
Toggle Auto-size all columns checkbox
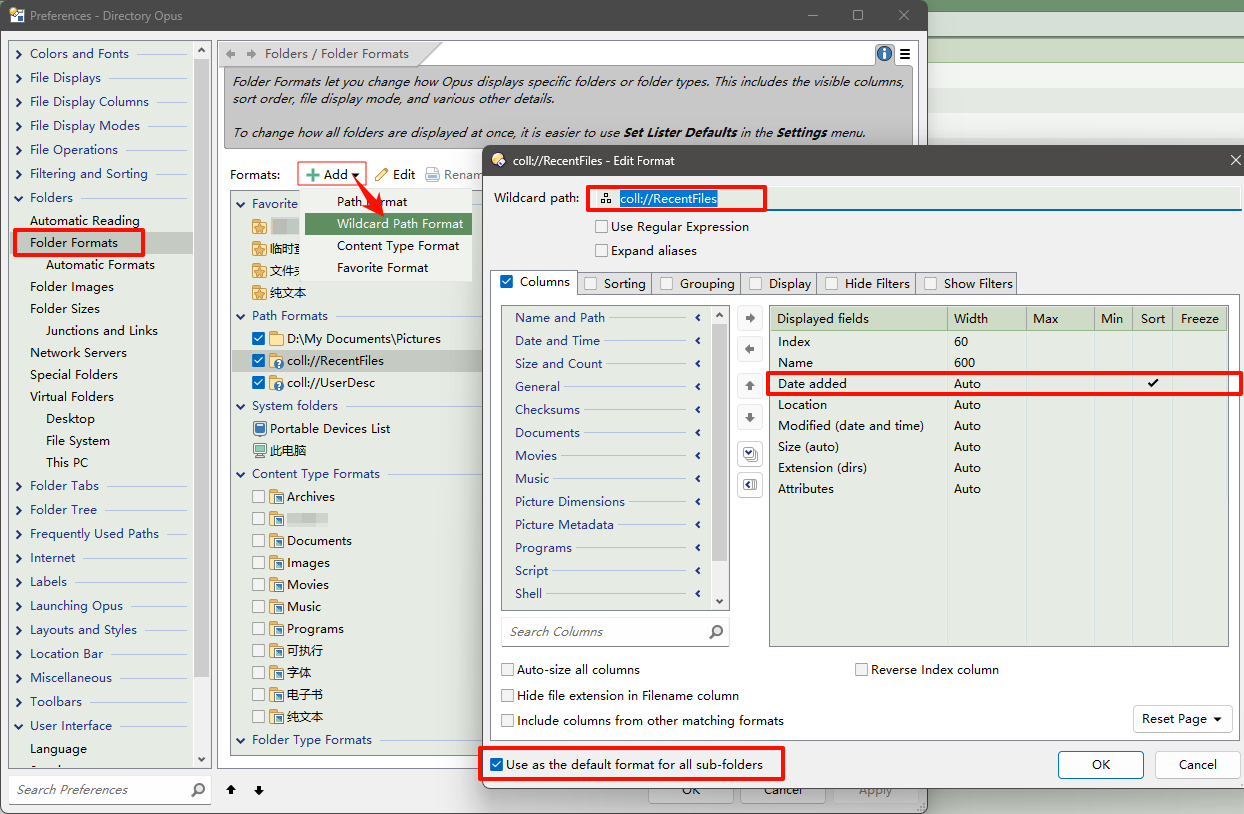(x=508, y=670)
